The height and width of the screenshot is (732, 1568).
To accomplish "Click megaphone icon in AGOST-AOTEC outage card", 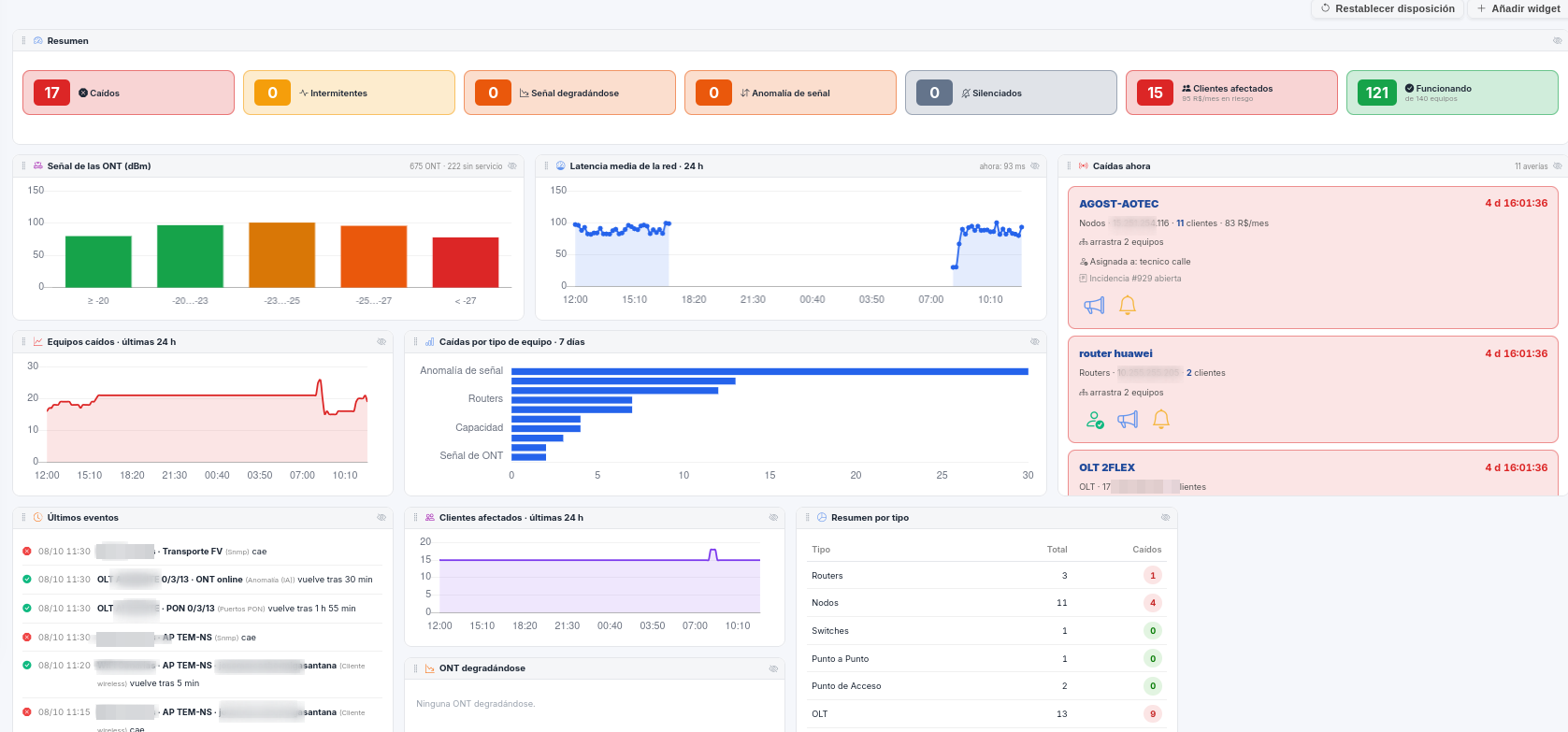I will coord(1094,306).
